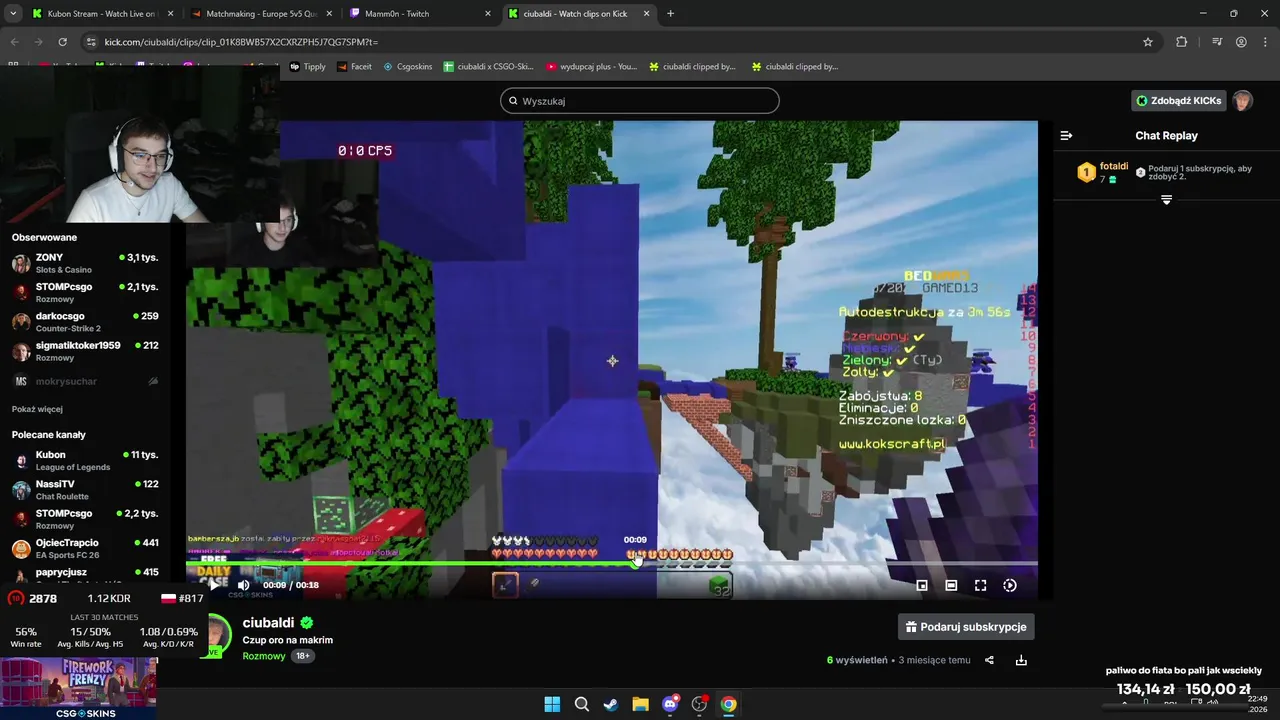The image size is (1280, 720).
Task: Click Podaruj subskrypcje gift button
Action: tap(966, 627)
